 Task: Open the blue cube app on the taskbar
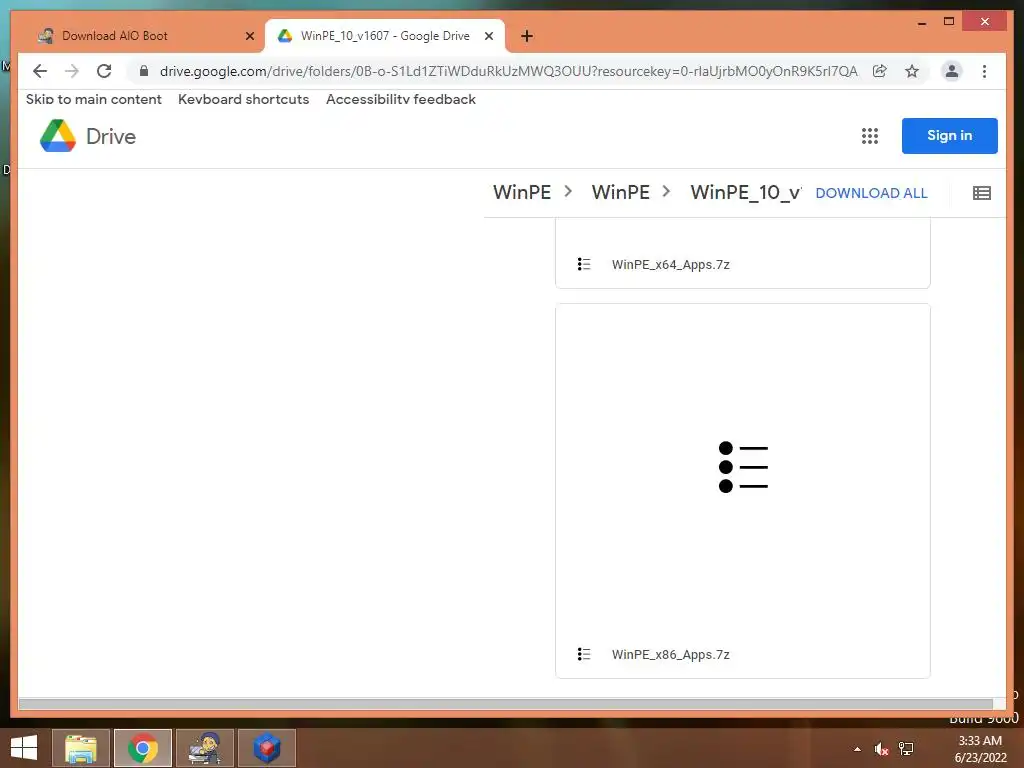tap(266, 748)
